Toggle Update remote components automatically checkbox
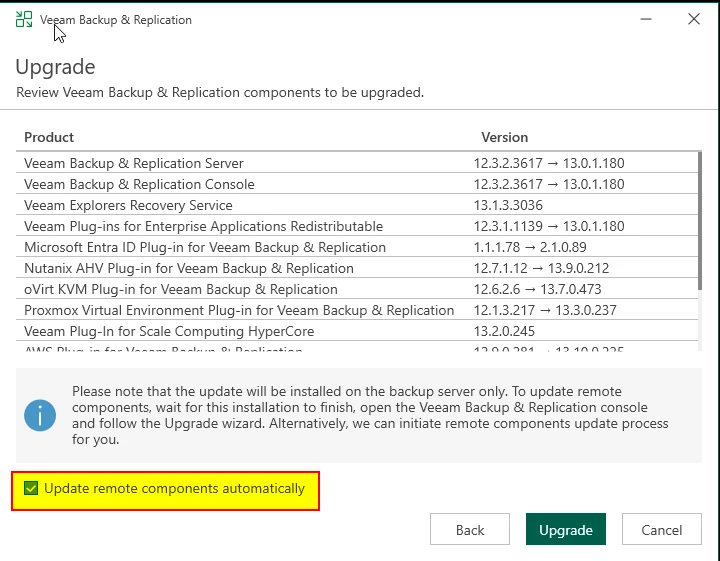720x561 pixels. (32, 489)
